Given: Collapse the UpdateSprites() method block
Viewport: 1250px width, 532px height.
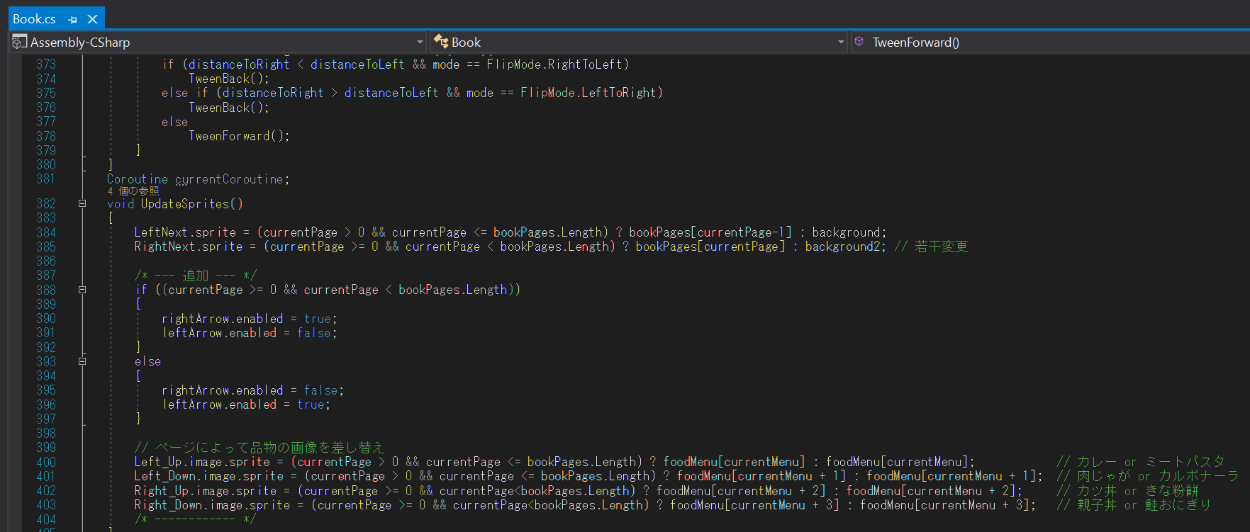Looking at the screenshot, I should pos(82,204).
